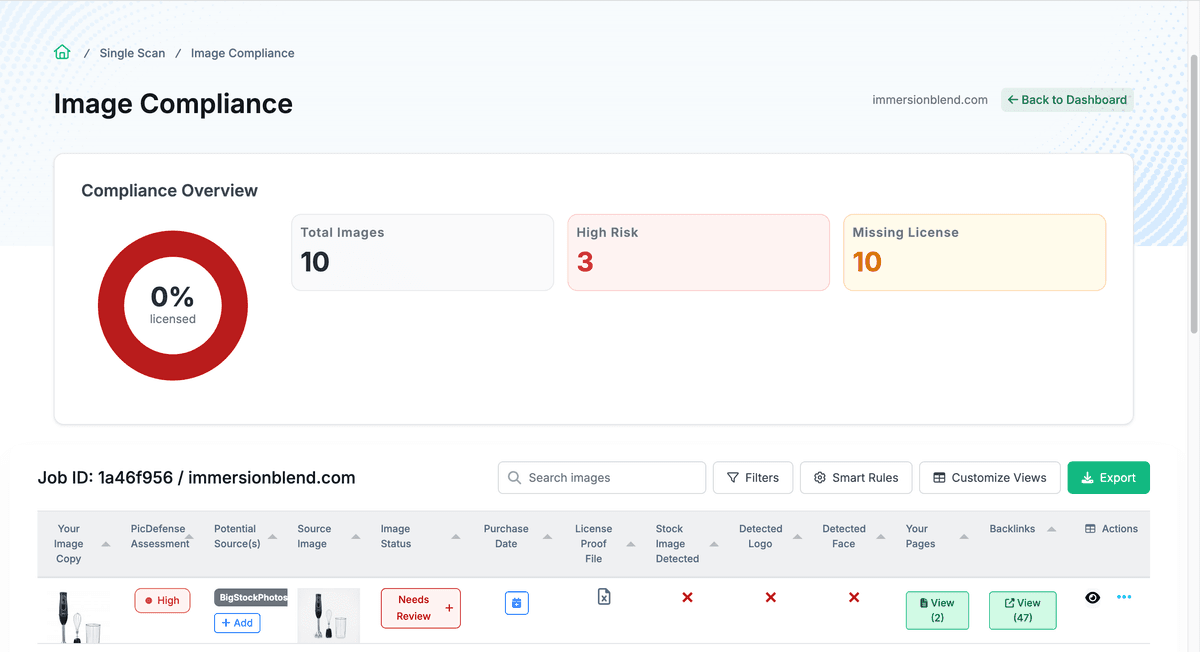
Task: Open the source image thumbnail
Action: click(x=328, y=615)
